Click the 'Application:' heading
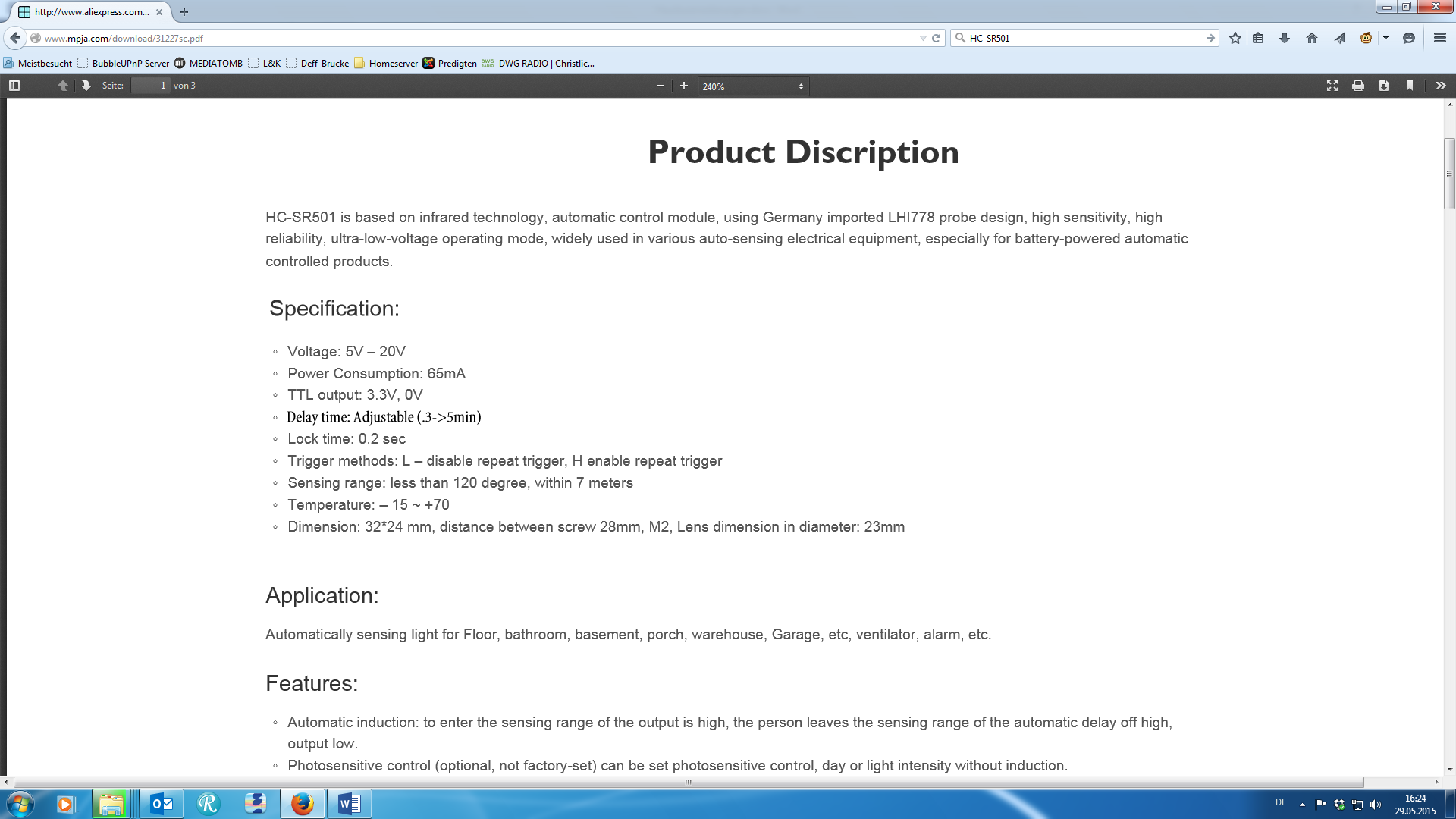This screenshot has height=819, width=1456. (x=322, y=596)
